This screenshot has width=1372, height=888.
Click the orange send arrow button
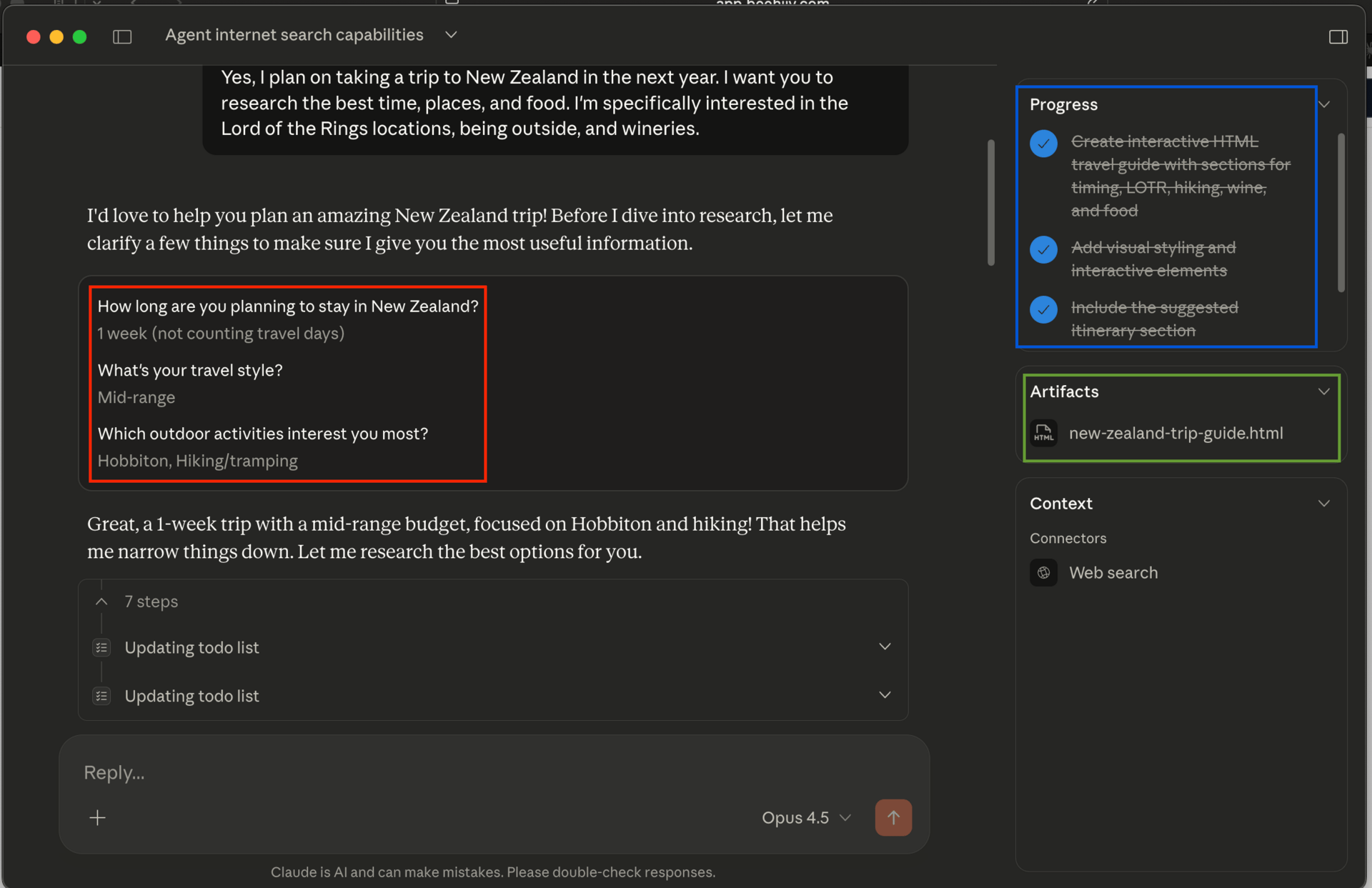pos(893,817)
